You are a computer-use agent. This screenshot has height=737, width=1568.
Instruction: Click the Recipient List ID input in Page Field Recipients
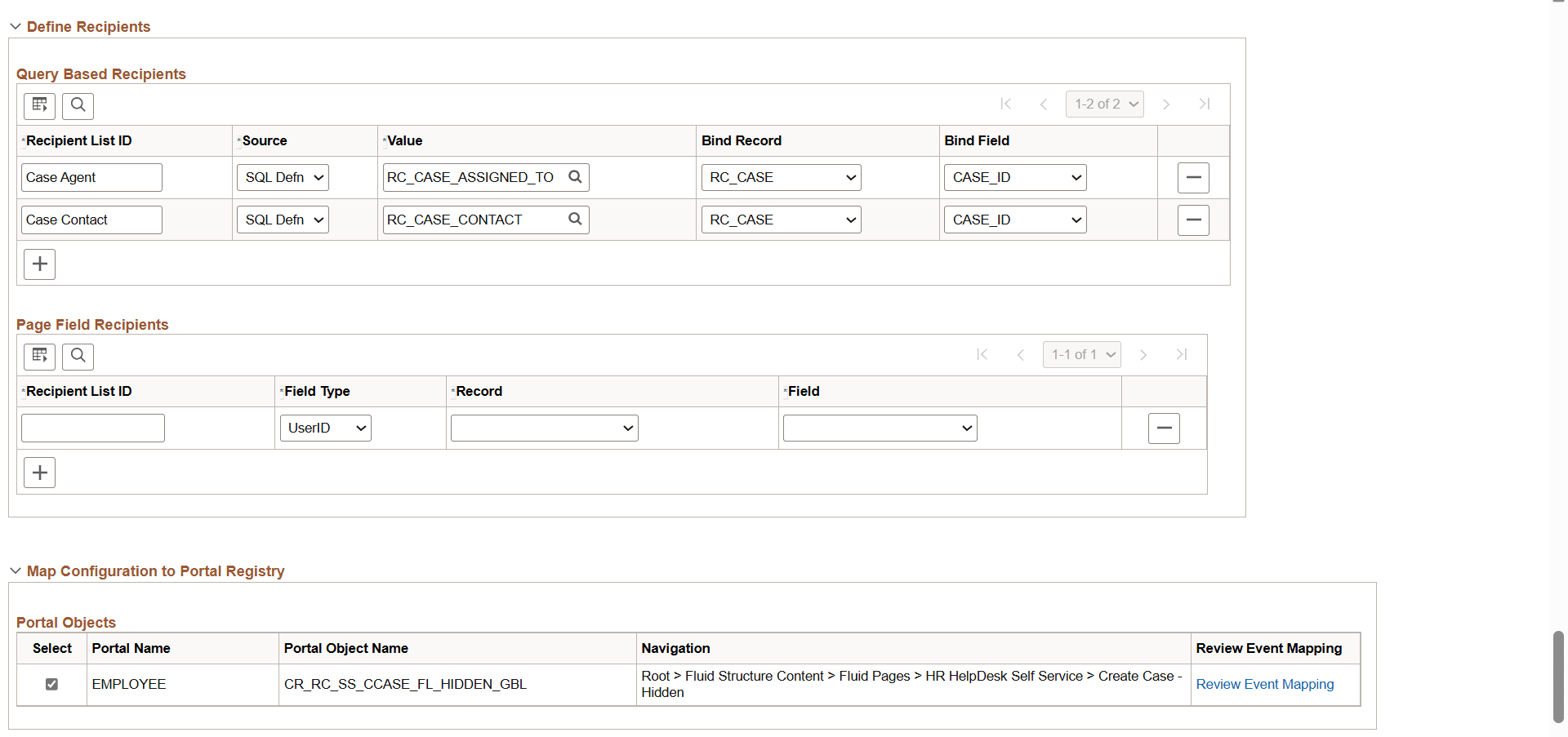(92, 428)
